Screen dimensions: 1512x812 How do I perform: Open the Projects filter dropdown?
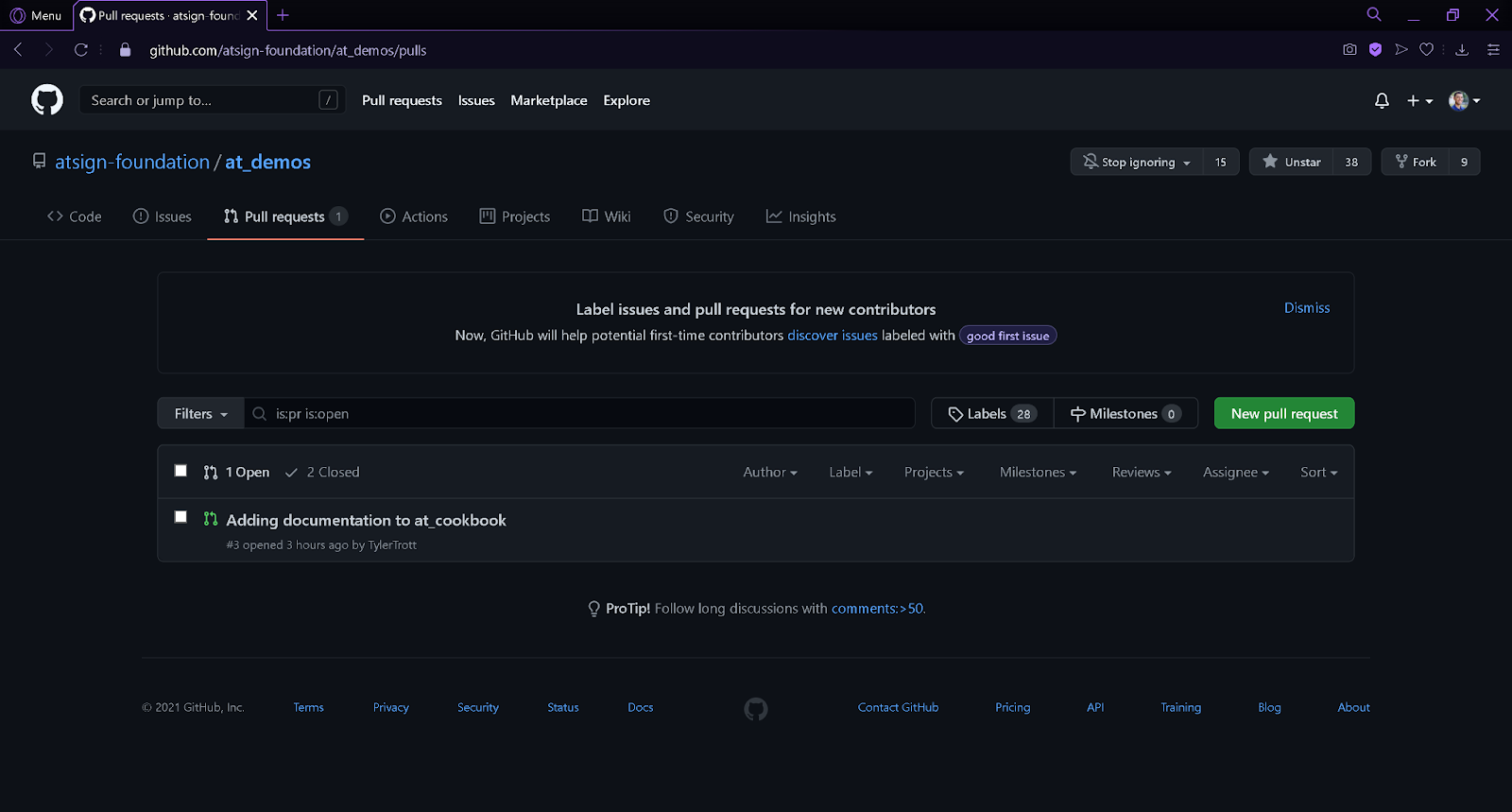934,473
